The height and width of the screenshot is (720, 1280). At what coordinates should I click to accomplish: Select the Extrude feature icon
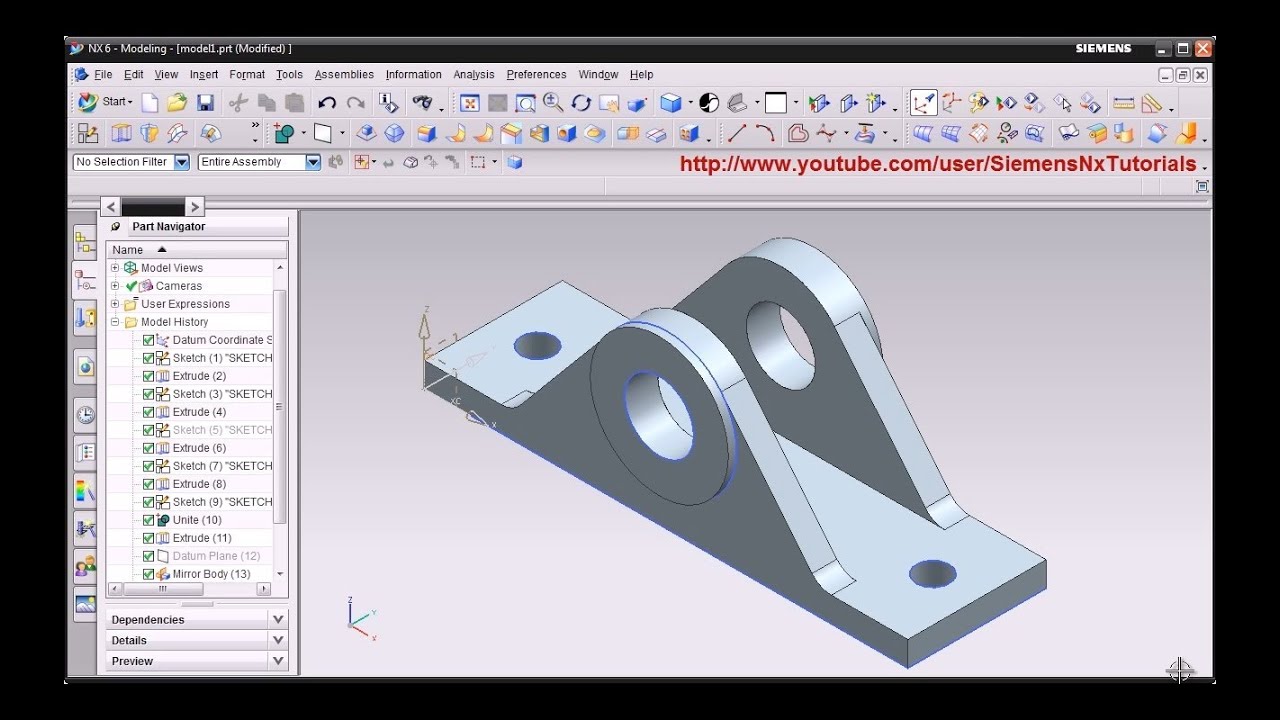[x=121, y=133]
